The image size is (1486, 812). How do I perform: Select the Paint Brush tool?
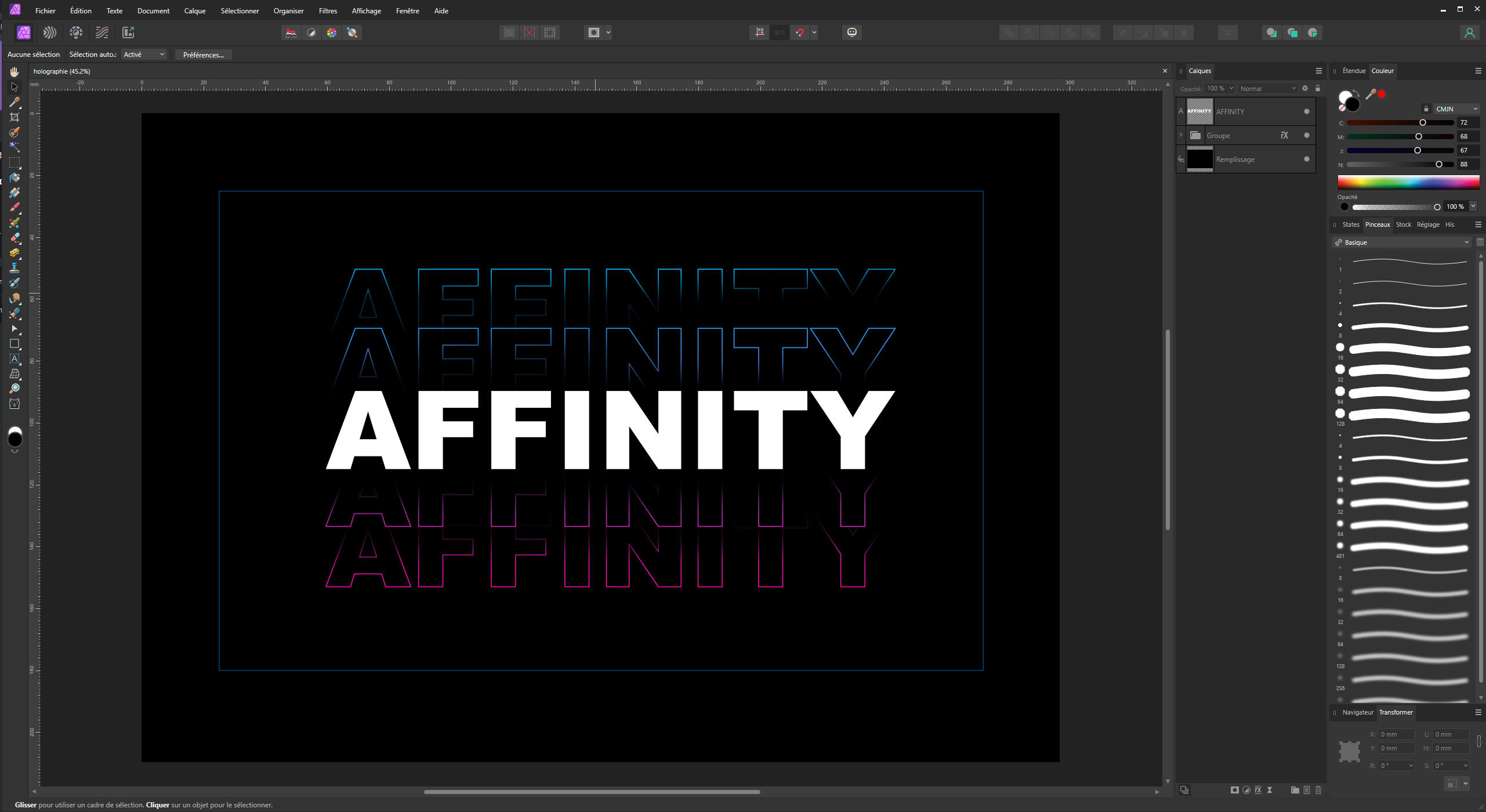tap(15, 208)
